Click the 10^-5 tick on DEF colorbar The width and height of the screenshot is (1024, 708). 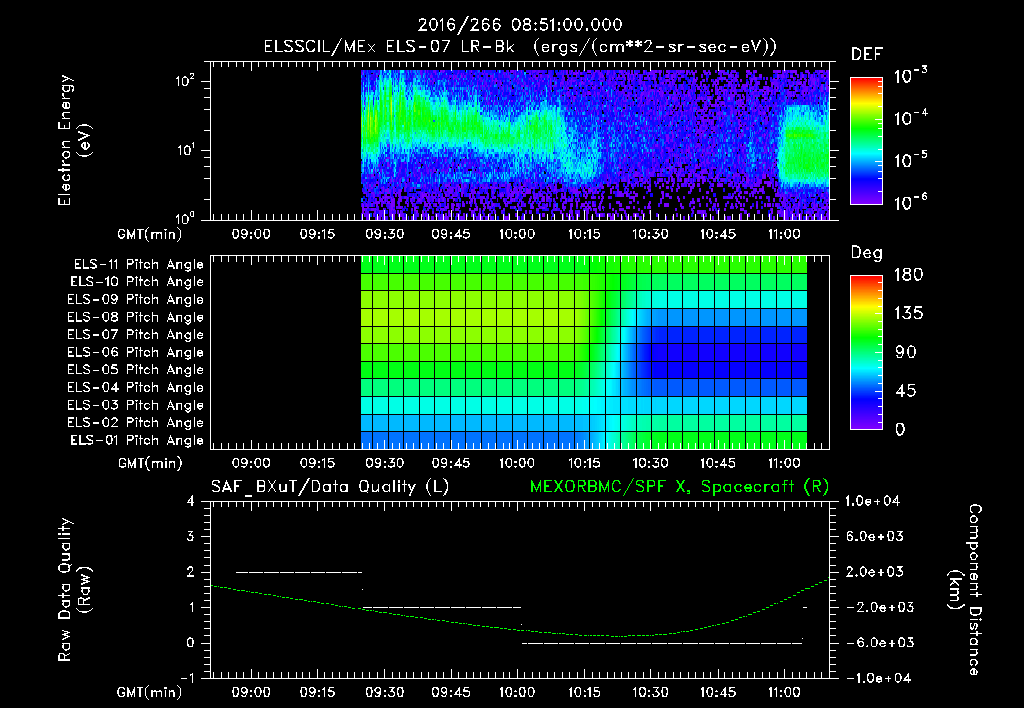coord(910,159)
